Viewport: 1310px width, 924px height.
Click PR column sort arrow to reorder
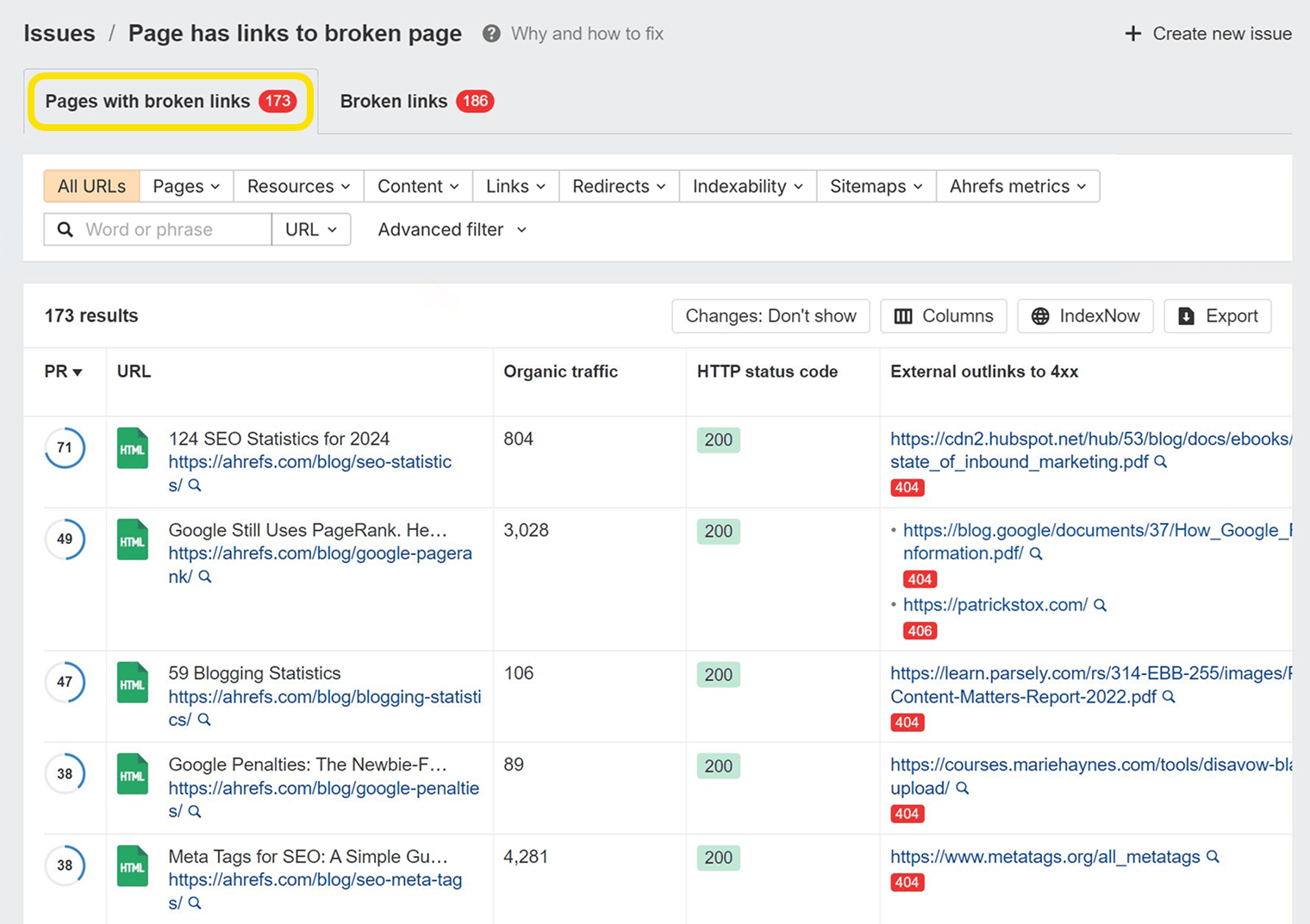coord(77,371)
